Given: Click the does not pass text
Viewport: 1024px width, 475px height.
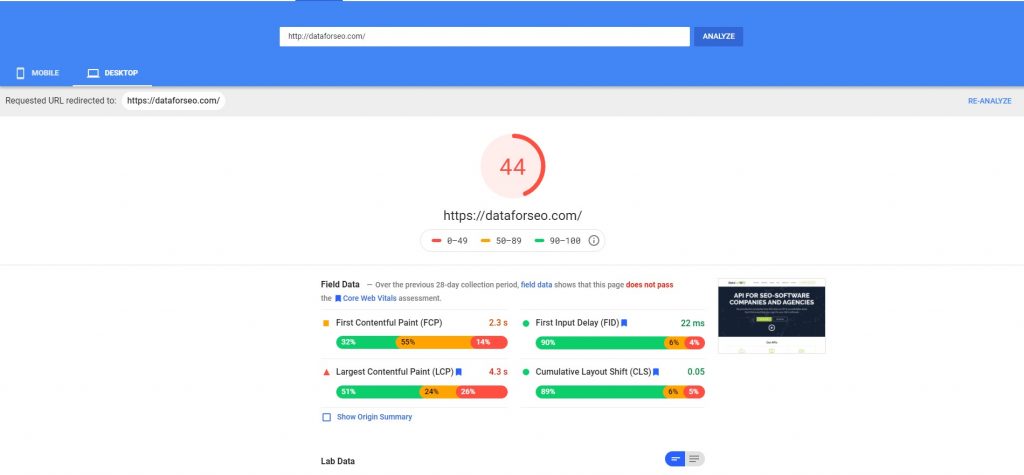Looking at the screenshot, I should pyautogui.click(x=649, y=285).
